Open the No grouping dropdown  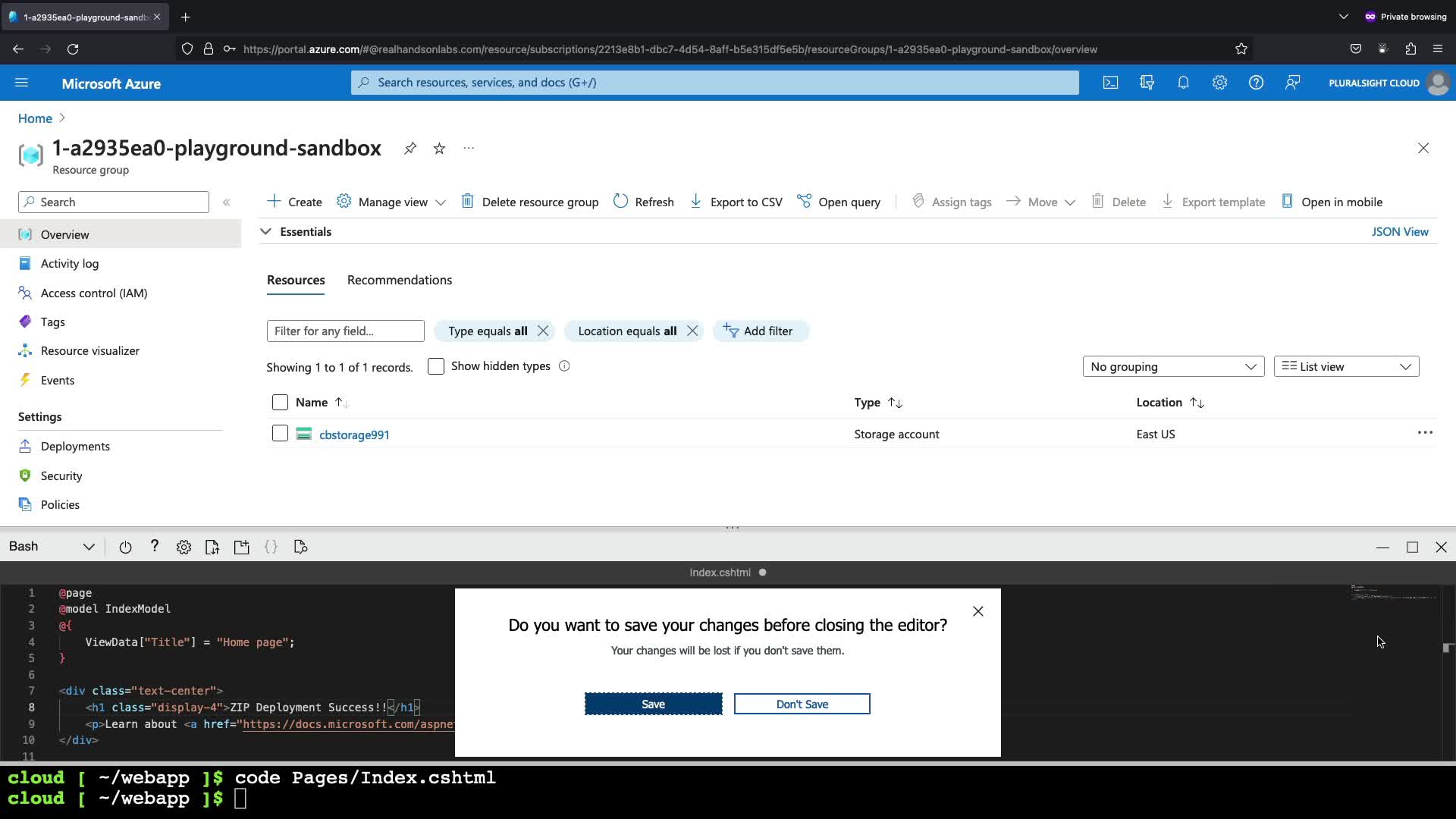[1173, 366]
